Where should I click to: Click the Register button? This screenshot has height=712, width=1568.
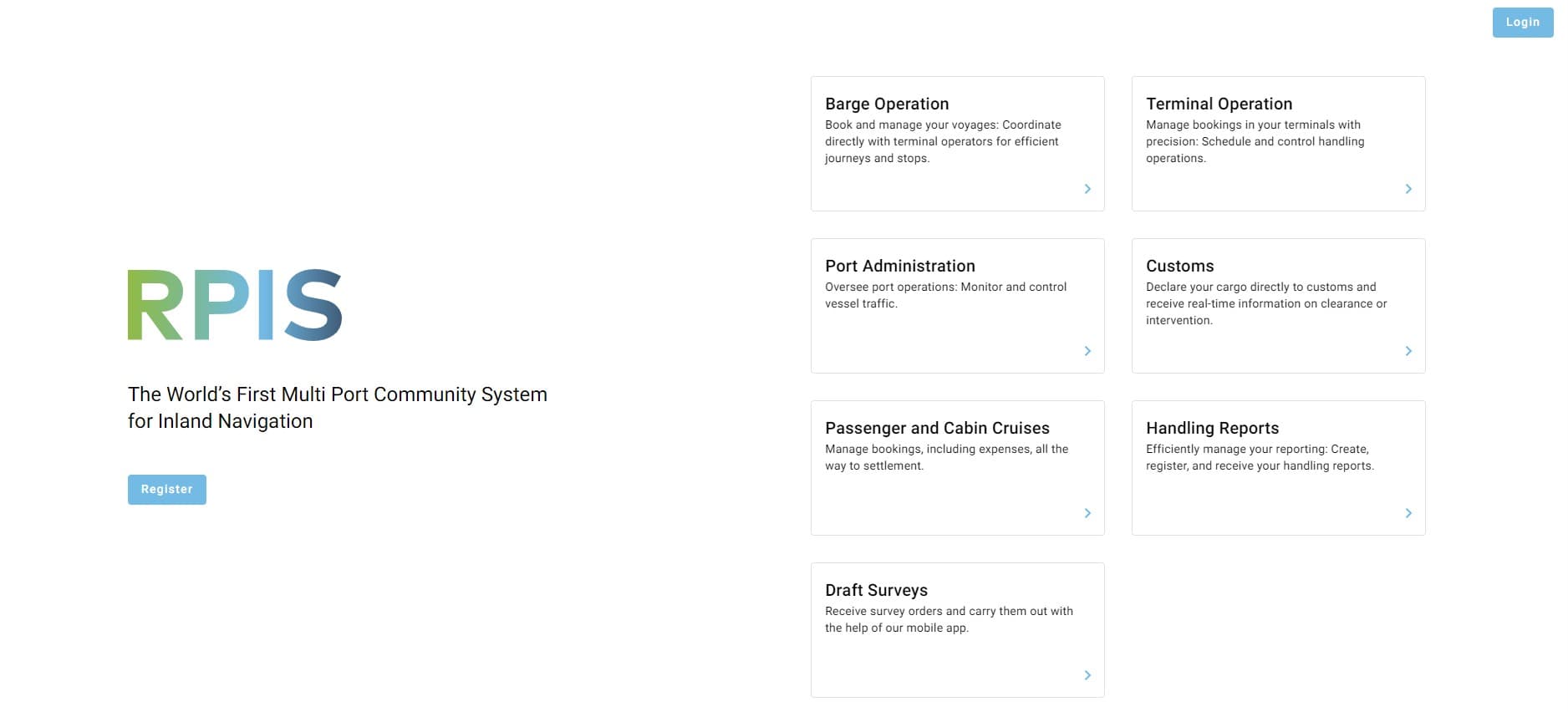[167, 490]
